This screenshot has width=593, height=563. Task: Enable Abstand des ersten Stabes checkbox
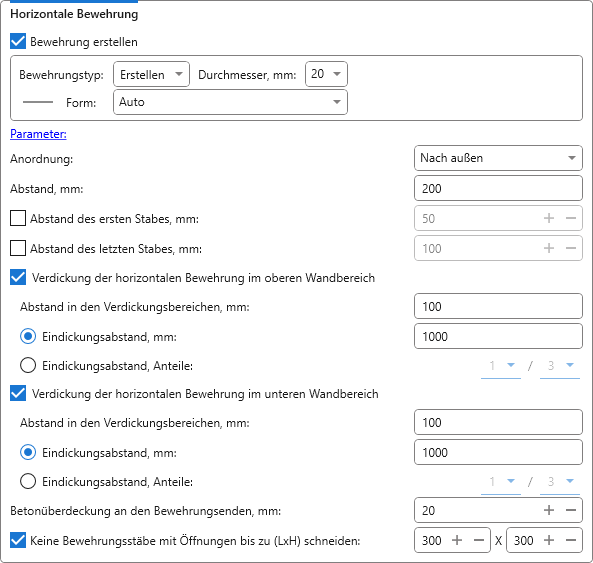18,218
